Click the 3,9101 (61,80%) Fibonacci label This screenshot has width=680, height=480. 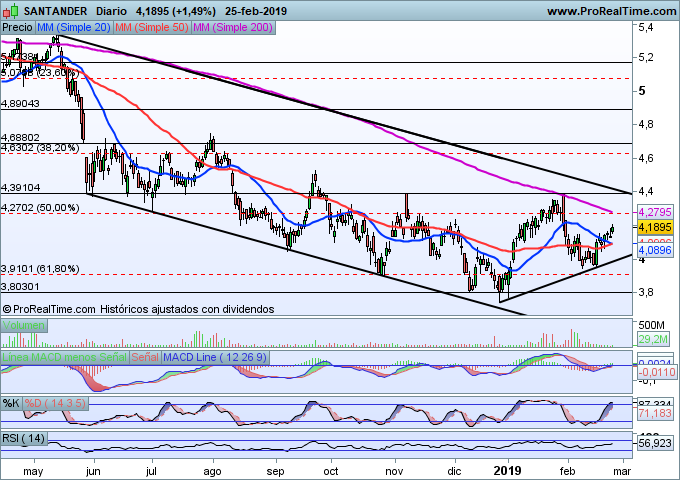pos(40,269)
